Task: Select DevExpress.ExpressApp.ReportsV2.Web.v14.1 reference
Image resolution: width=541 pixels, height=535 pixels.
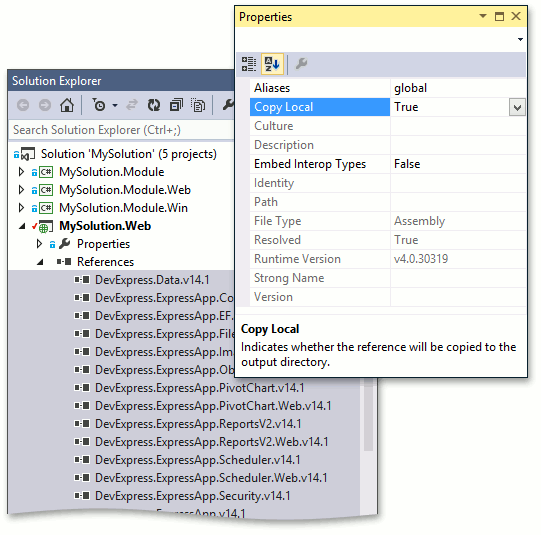Action: click(212, 442)
